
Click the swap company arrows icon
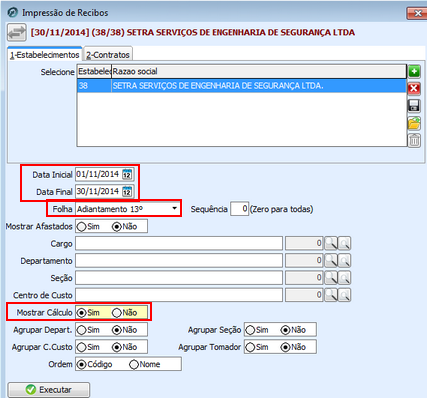pos(17,33)
